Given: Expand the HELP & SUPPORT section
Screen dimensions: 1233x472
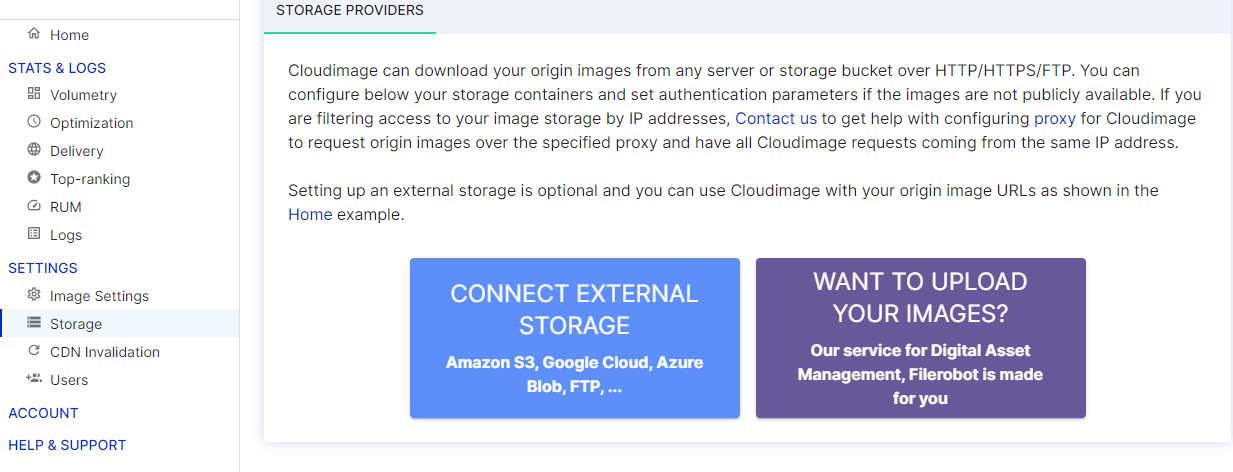Looking at the screenshot, I should (x=67, y=445).
